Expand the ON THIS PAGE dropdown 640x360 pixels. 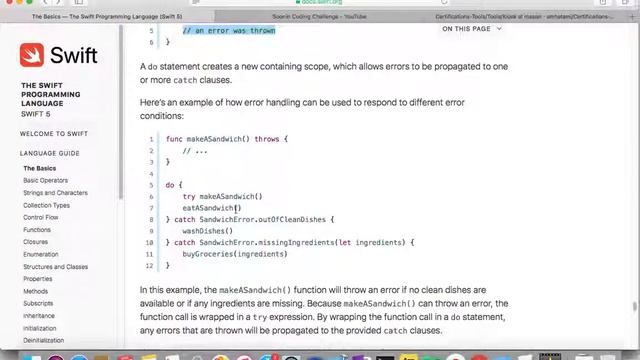[x=472, y=29]
